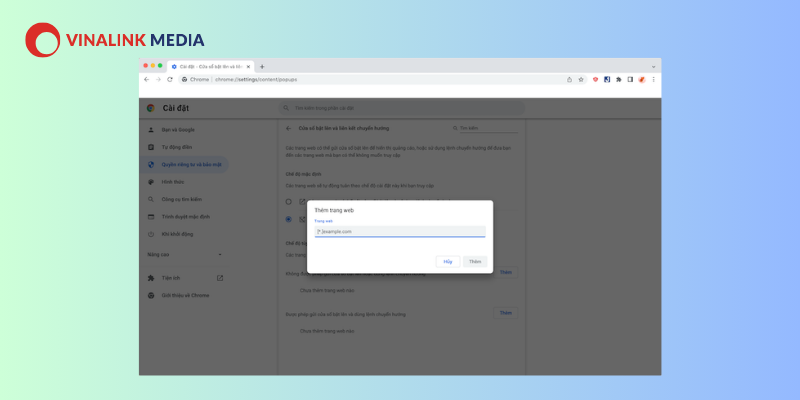Open the Extensions puzzle piece menu
This screenshot has height=400, width=800.
(619, 80)
